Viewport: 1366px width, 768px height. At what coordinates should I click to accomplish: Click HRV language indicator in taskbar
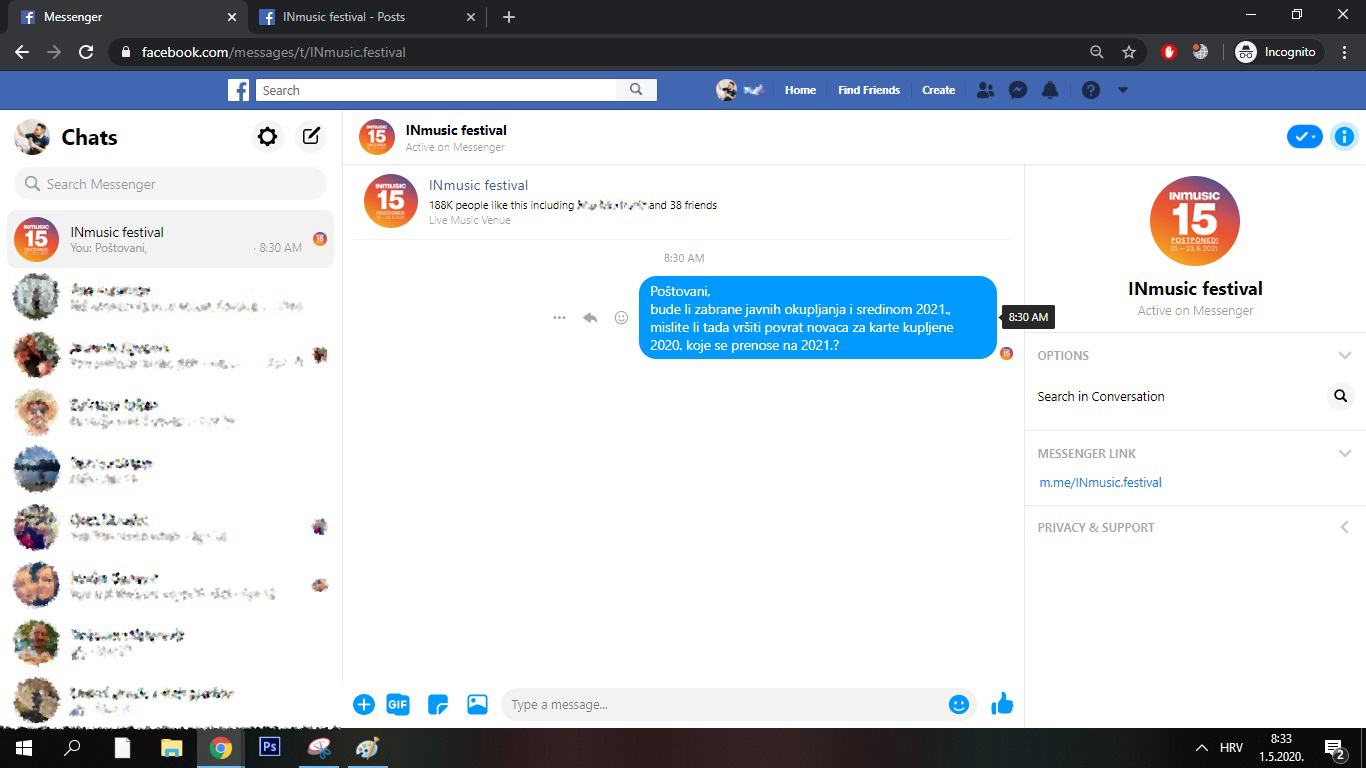pyautogui.click(x=1231, y=748)
